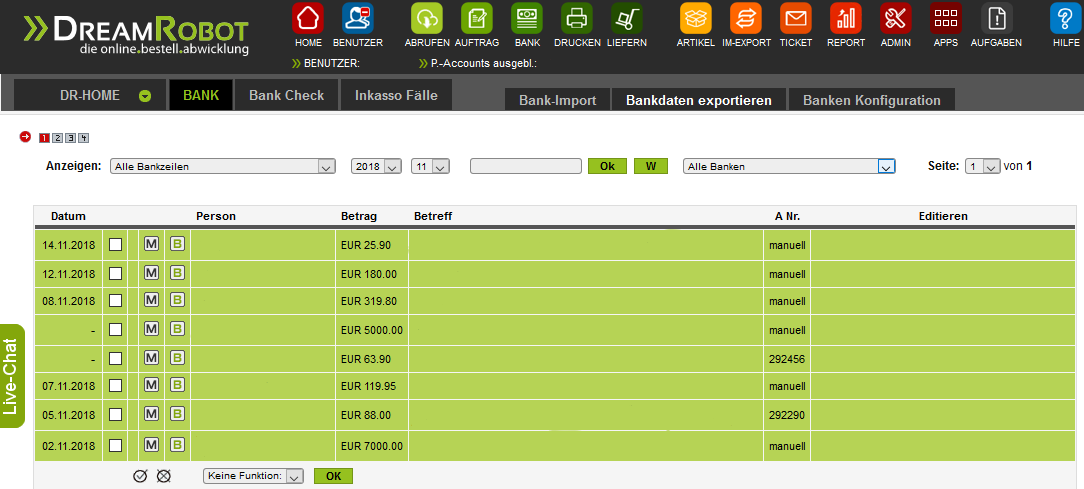The image size is (1084, 489).
Task: Click the Datum column header
Action: (68, 216)
